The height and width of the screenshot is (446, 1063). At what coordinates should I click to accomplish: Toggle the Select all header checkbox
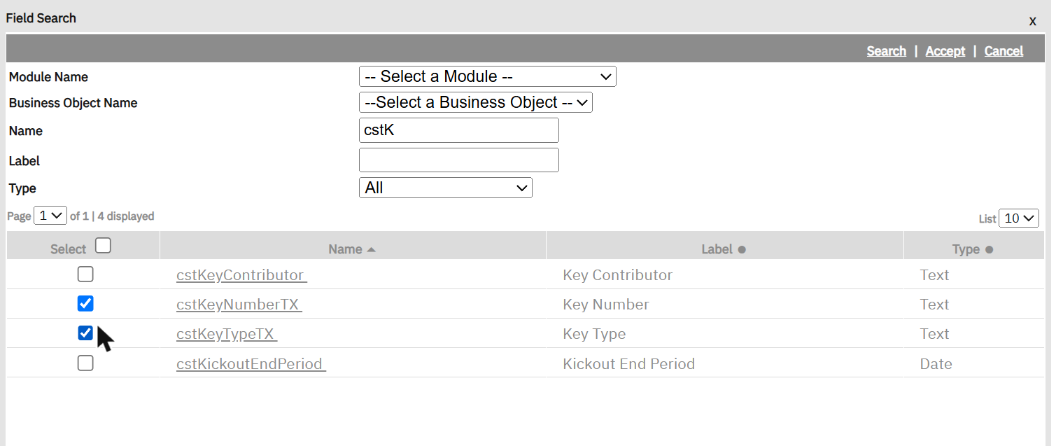click(103, 245)
